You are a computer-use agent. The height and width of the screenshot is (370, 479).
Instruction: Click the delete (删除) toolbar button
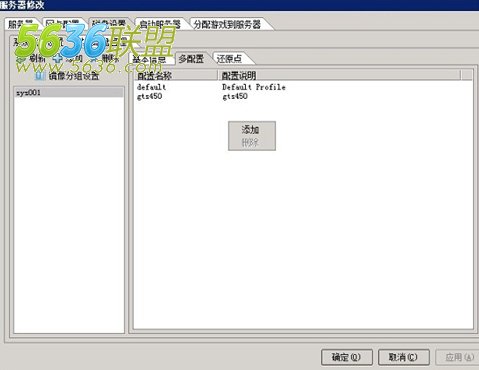pos(106,59)
